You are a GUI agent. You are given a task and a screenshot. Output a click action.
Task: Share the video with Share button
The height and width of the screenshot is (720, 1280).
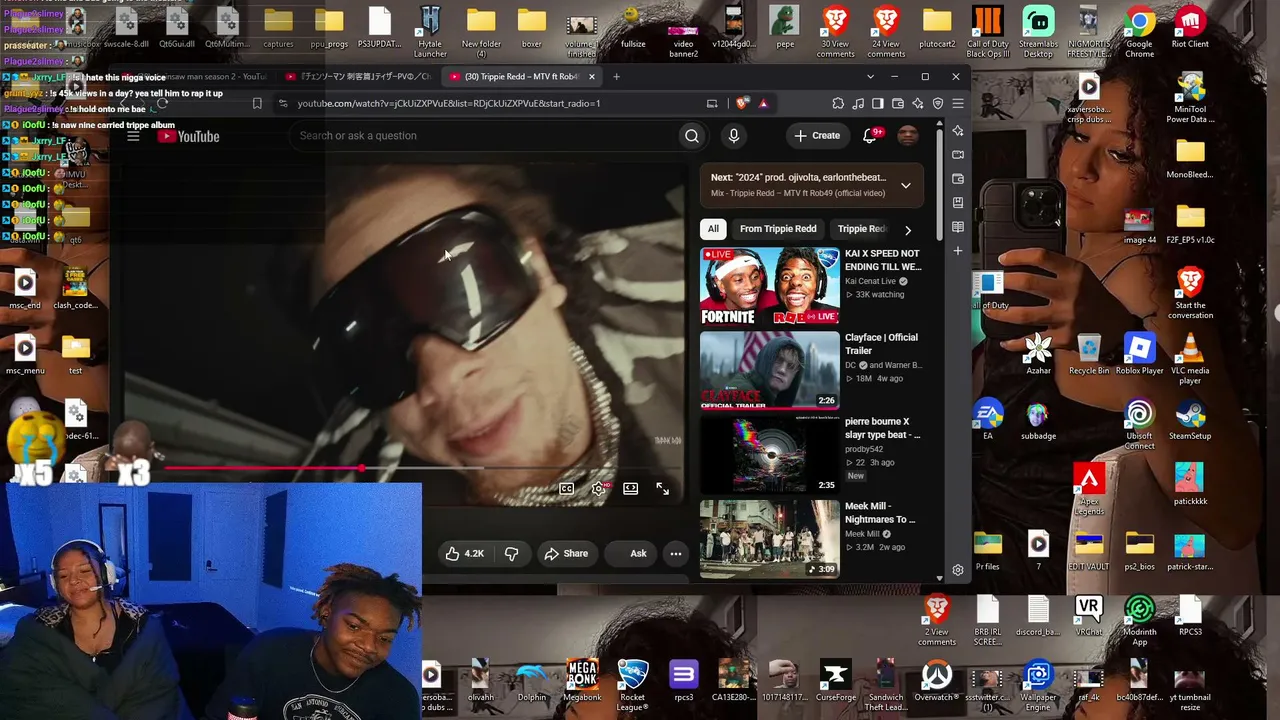[x=565, y=553]
